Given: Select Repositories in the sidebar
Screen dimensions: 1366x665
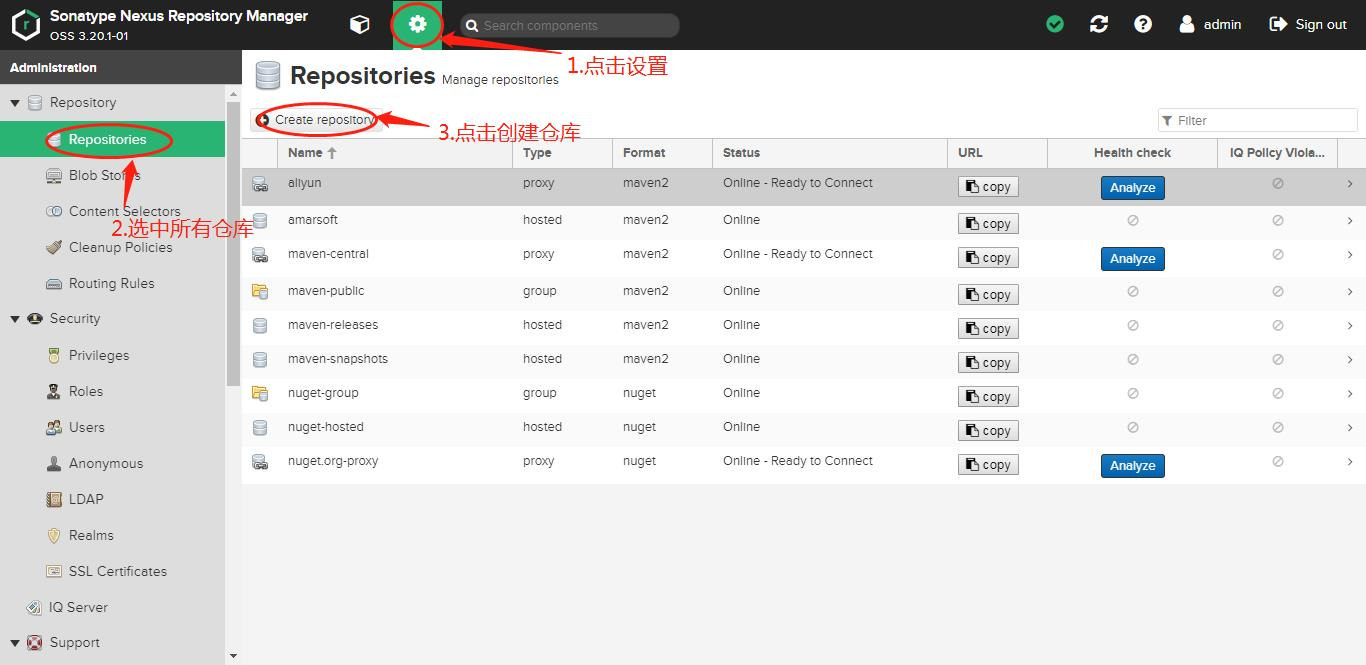Looking at the screenshot, I should click(x=112, y=139).
